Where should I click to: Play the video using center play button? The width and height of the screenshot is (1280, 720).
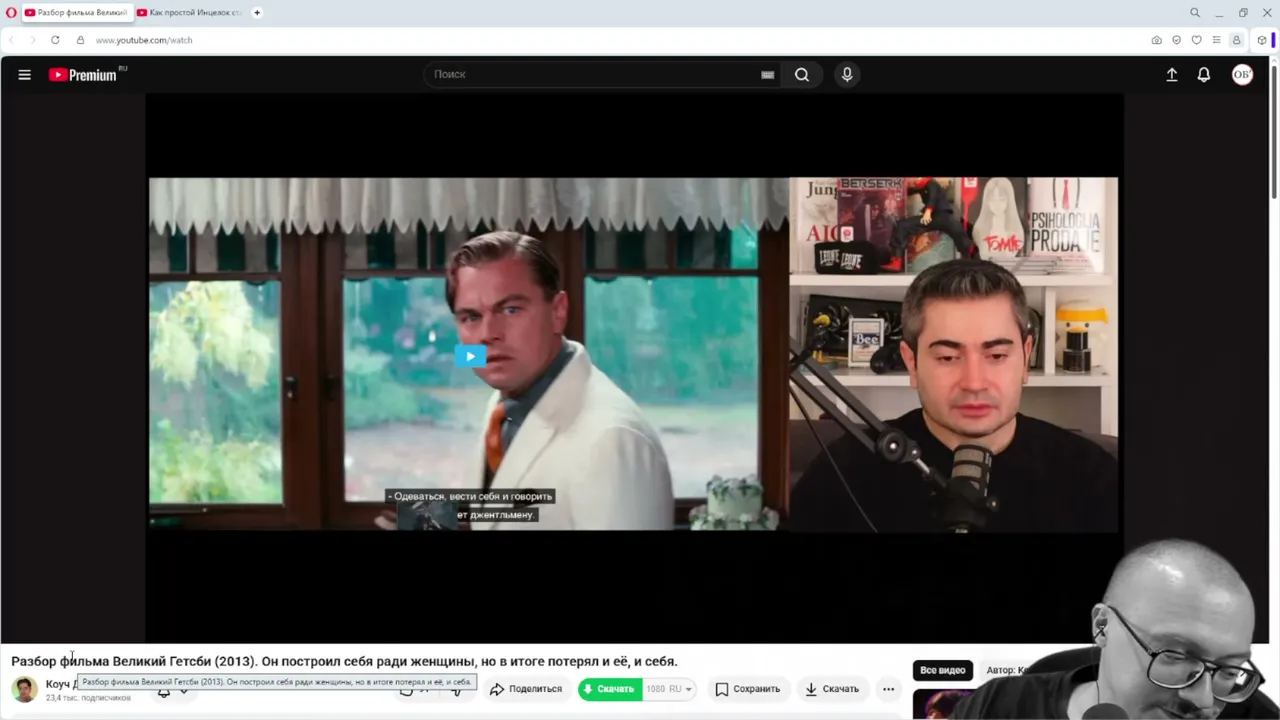point(470,356)
